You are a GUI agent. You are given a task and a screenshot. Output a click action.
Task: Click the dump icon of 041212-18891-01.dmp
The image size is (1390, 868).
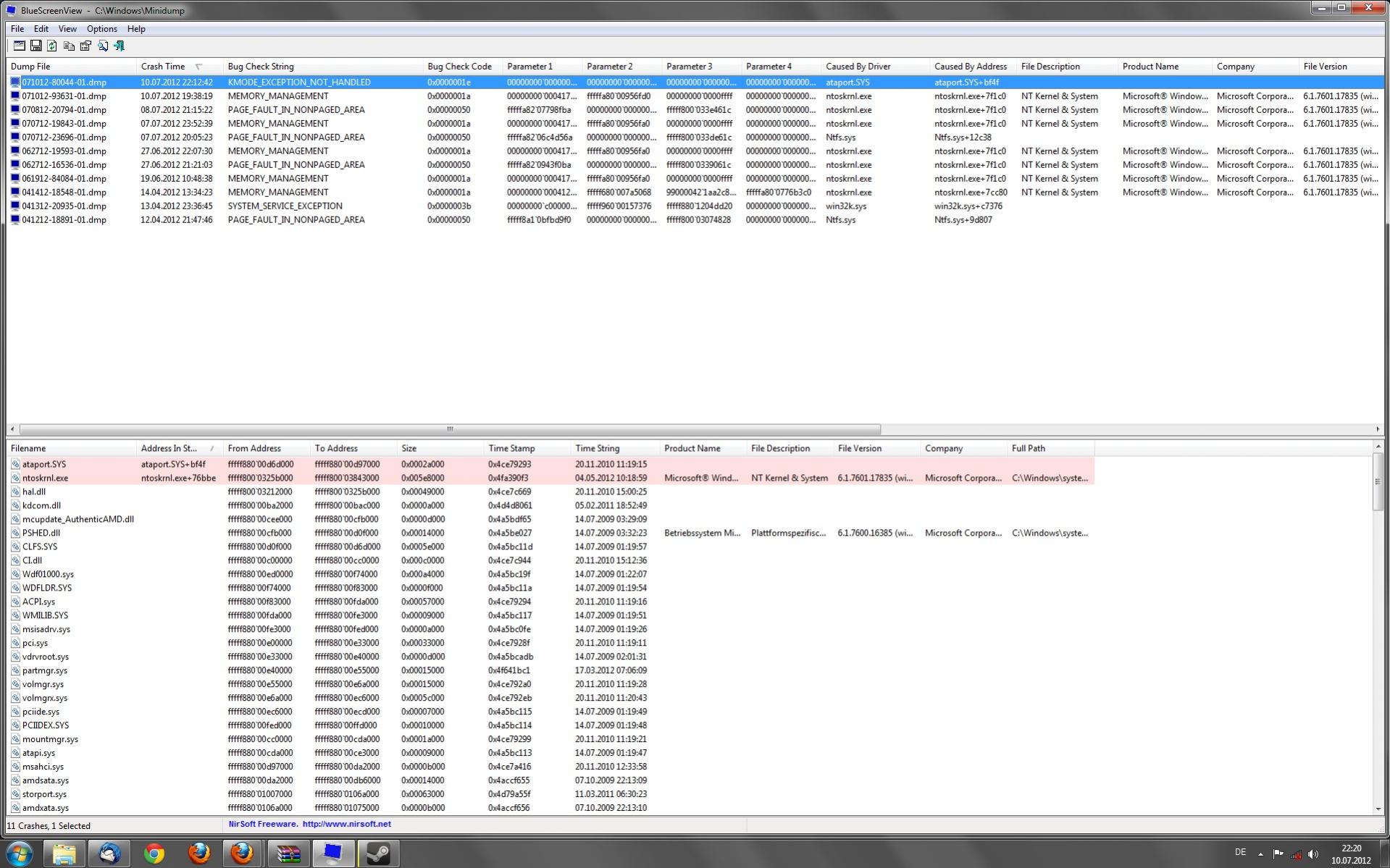click(15, 220)
